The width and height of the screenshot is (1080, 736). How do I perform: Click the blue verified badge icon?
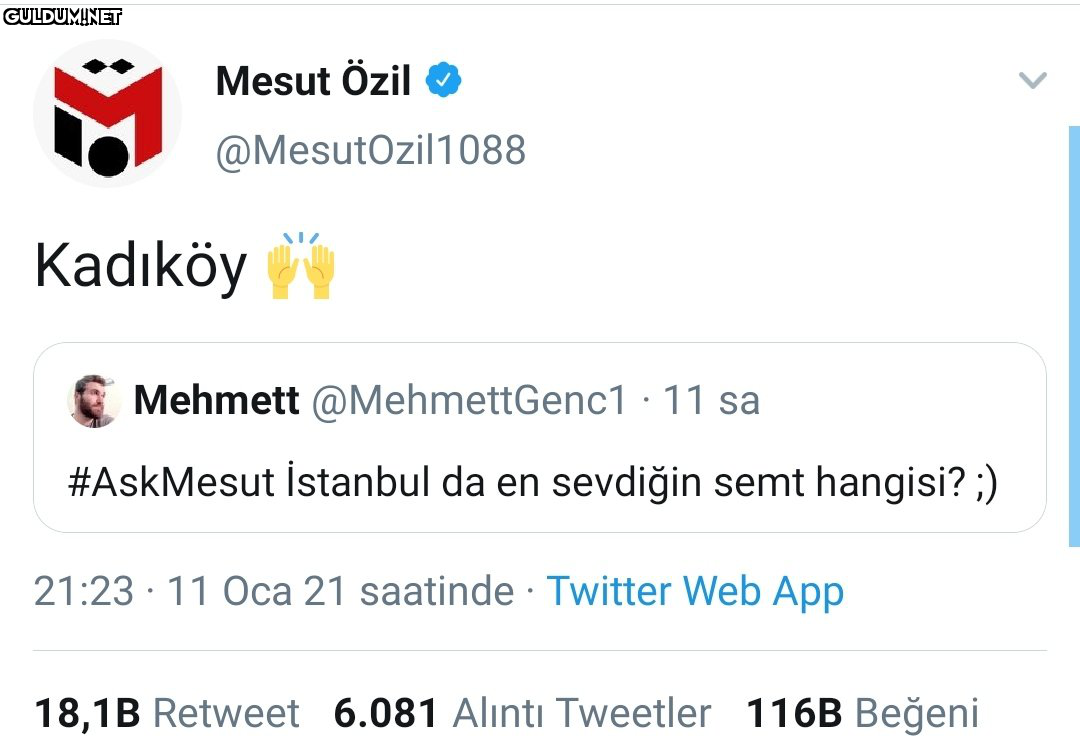coord(444,81)
